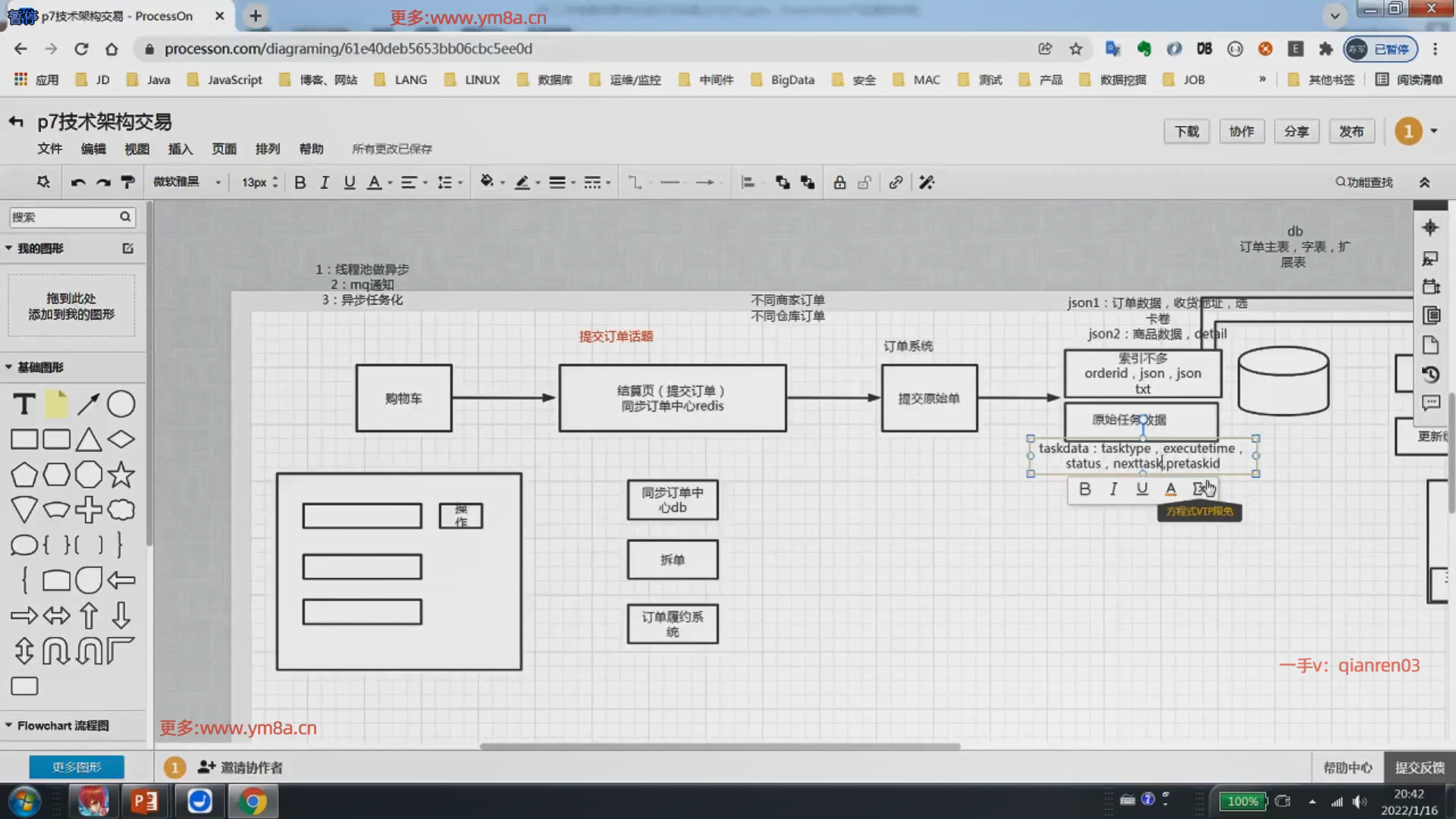Select the star shape
The width and height of the screenshot is (1456, 819).
coord(121,475)
